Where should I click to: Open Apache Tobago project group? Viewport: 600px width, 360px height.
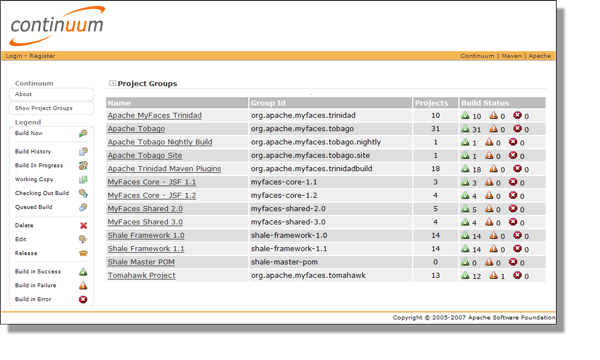coord(136,129)
